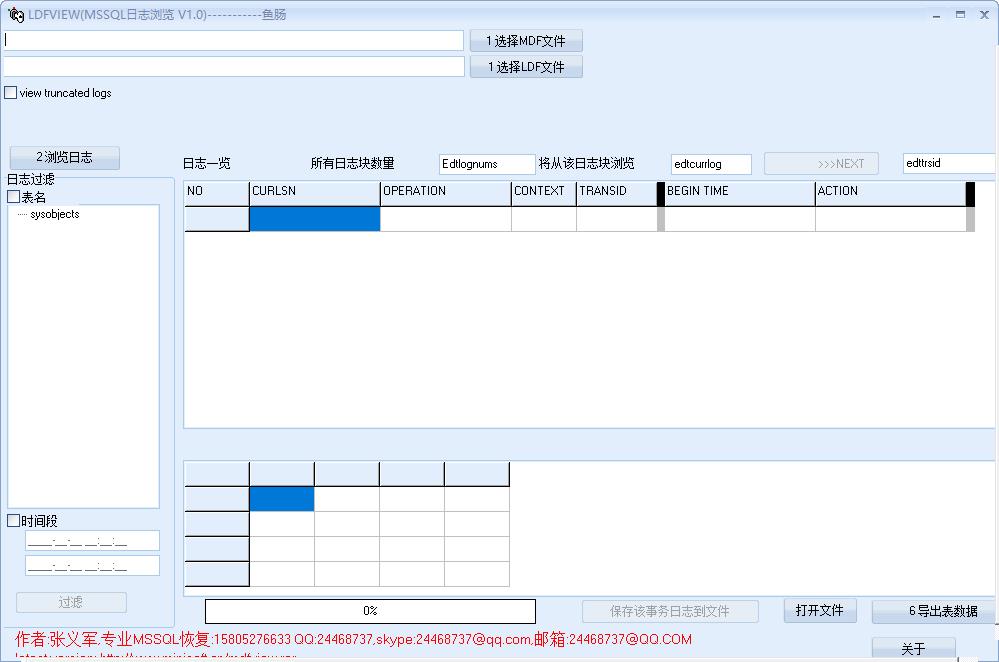Minimize the LDFVIEW window

tap(937, 15)
